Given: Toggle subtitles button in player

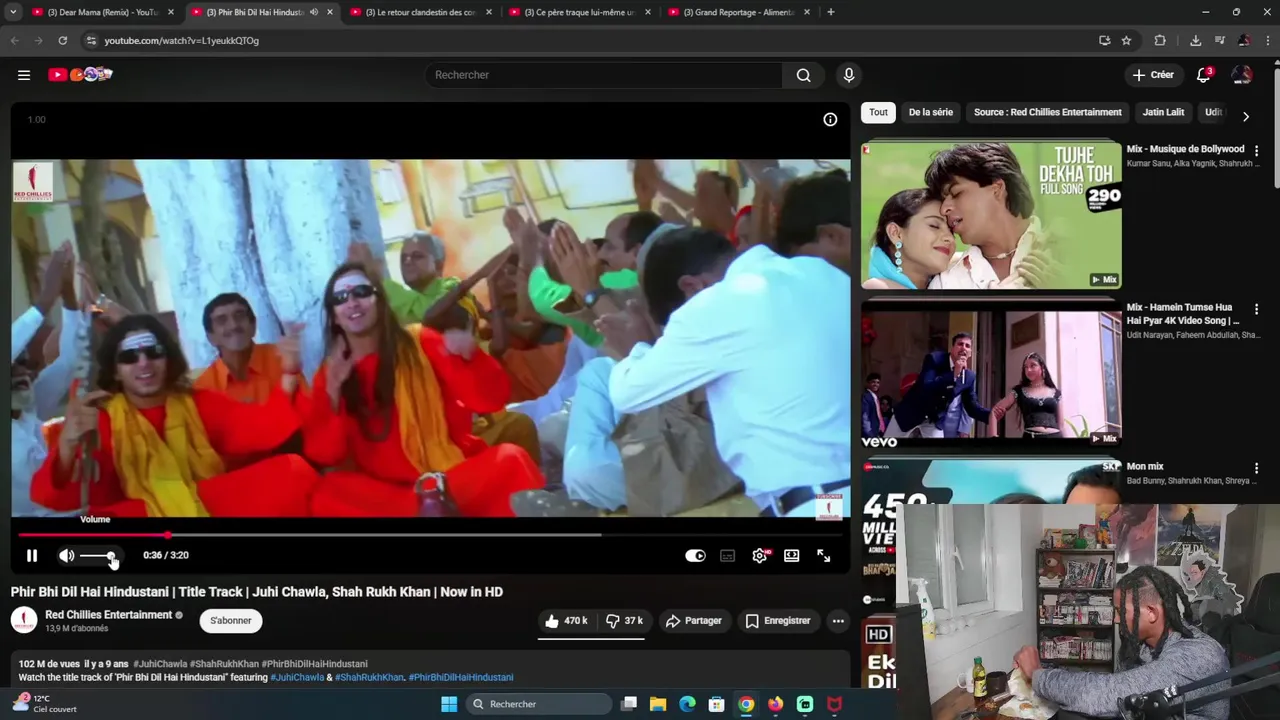Looking at the screenshot, I should [x=728, y=556].
